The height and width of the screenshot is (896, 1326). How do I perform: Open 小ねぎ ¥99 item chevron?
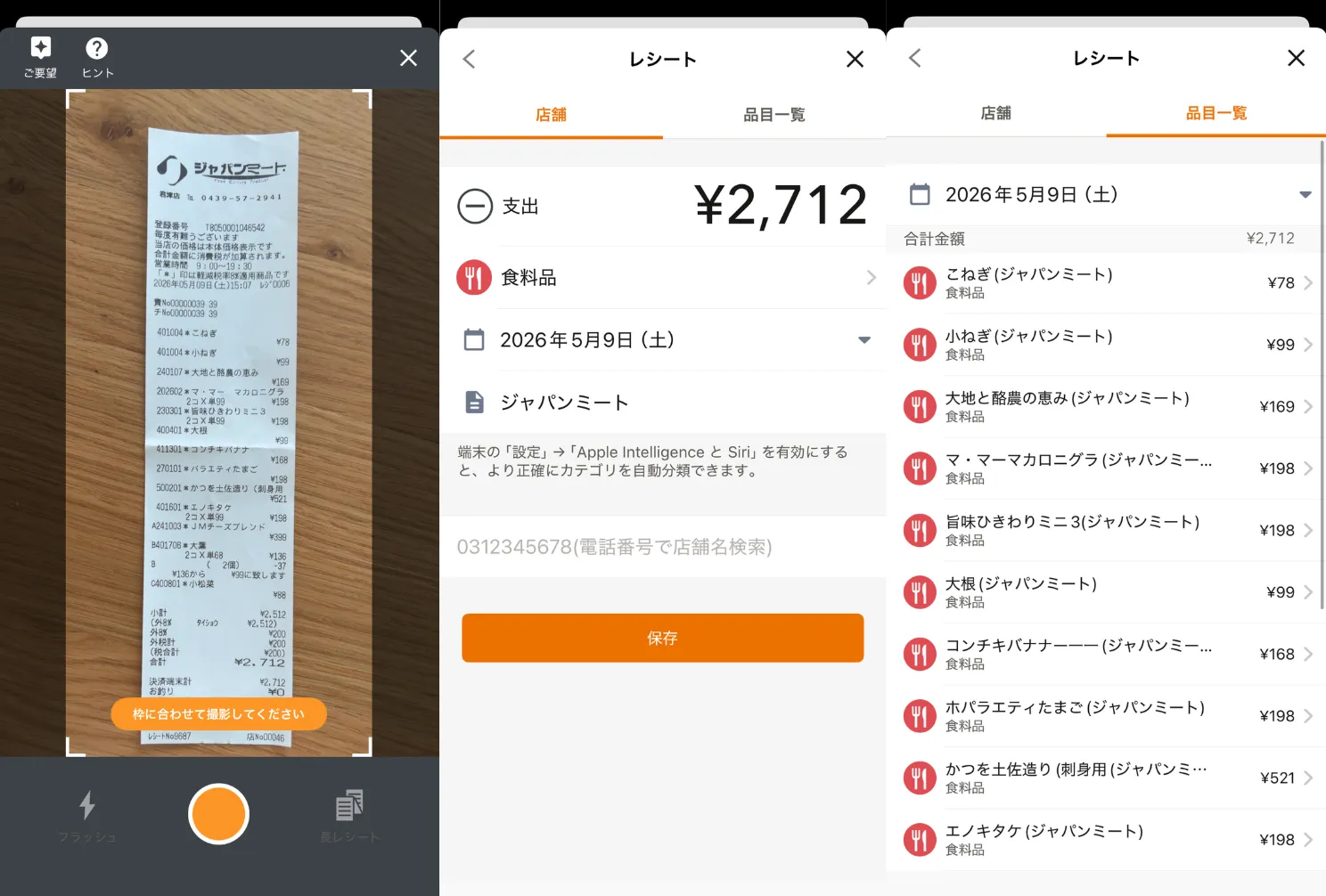pyautogui.click(x=1307, y=345)
